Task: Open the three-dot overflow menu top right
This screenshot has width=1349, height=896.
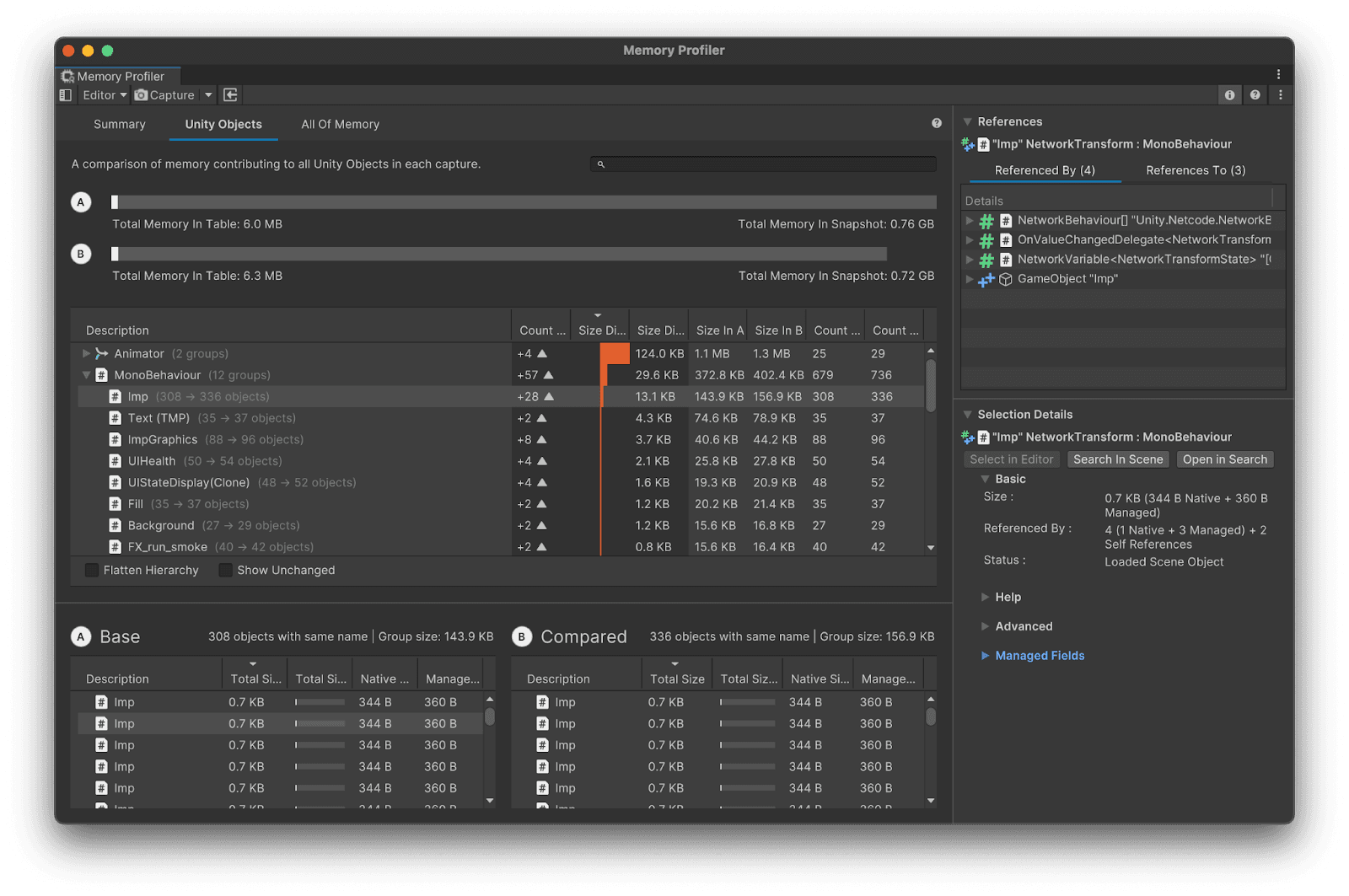Action: coord(1278,74)
